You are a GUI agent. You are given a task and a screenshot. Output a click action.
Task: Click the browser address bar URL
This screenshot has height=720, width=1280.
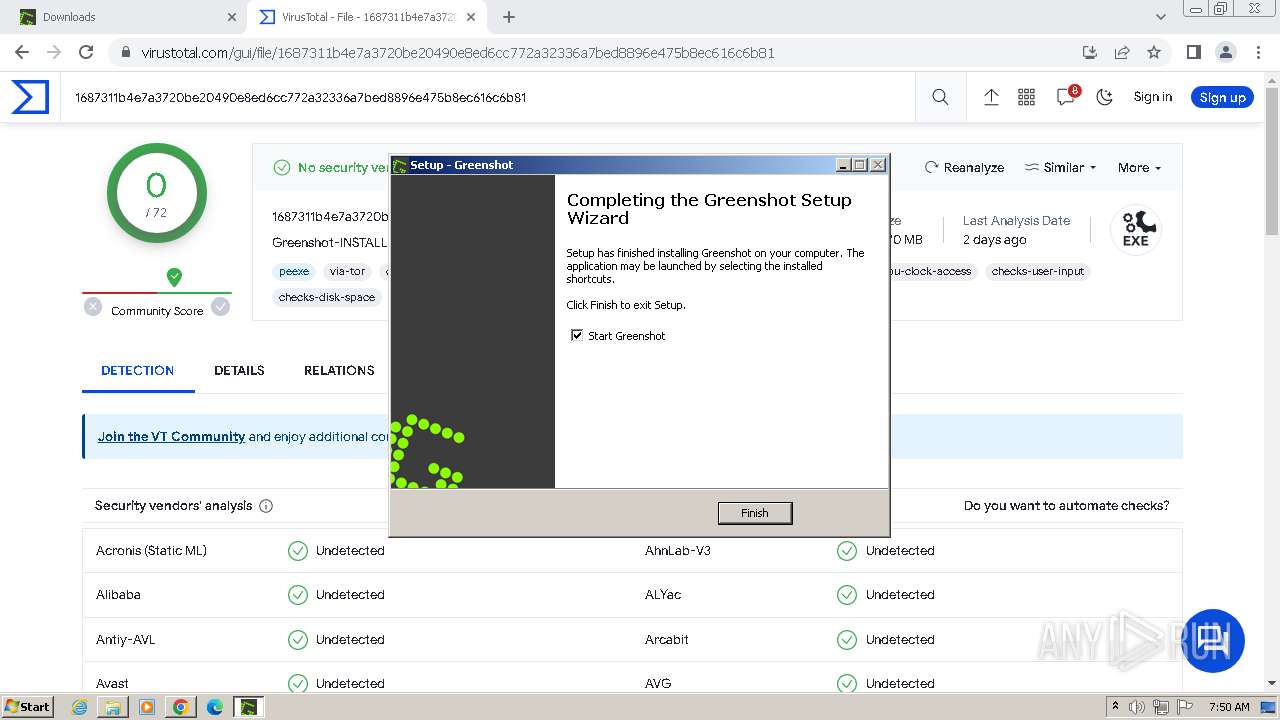[x=458, y=53]
